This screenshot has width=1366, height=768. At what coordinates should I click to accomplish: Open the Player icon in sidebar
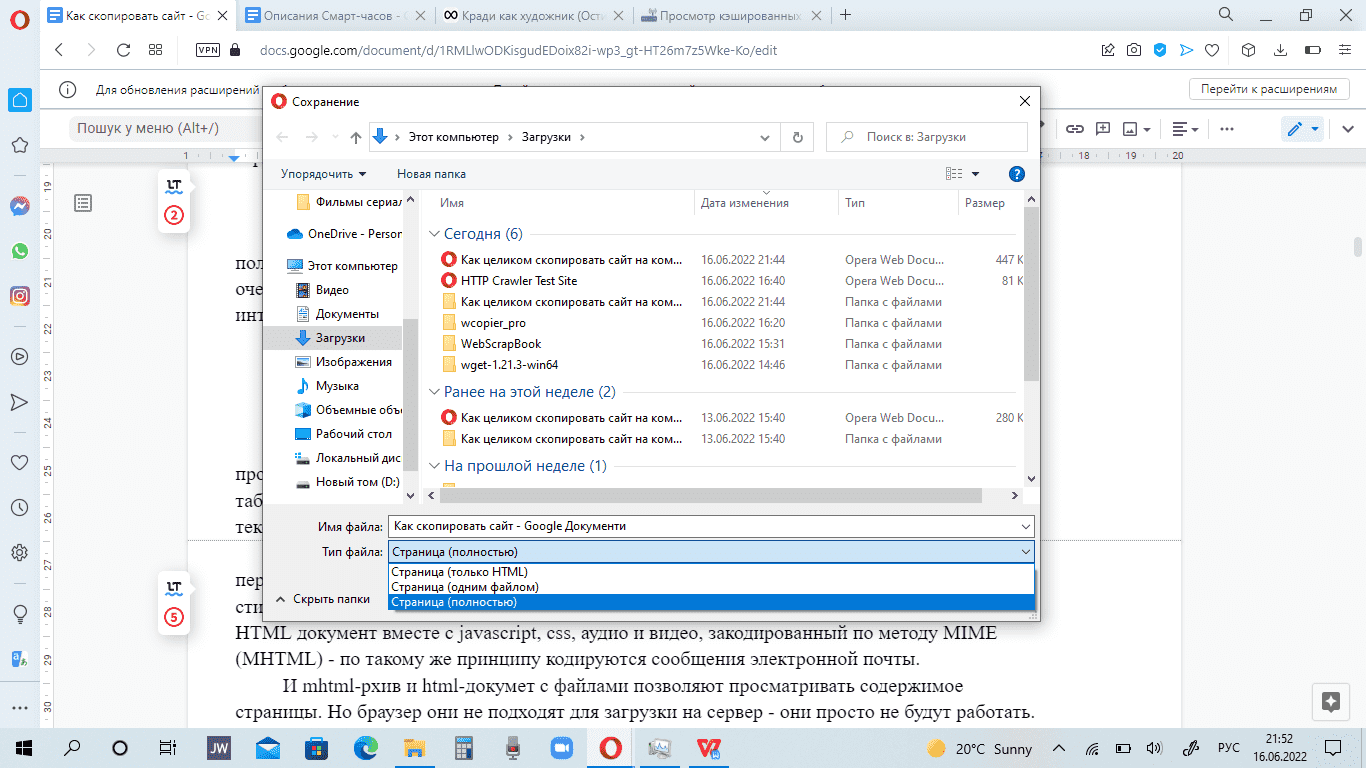coord(19,356)
